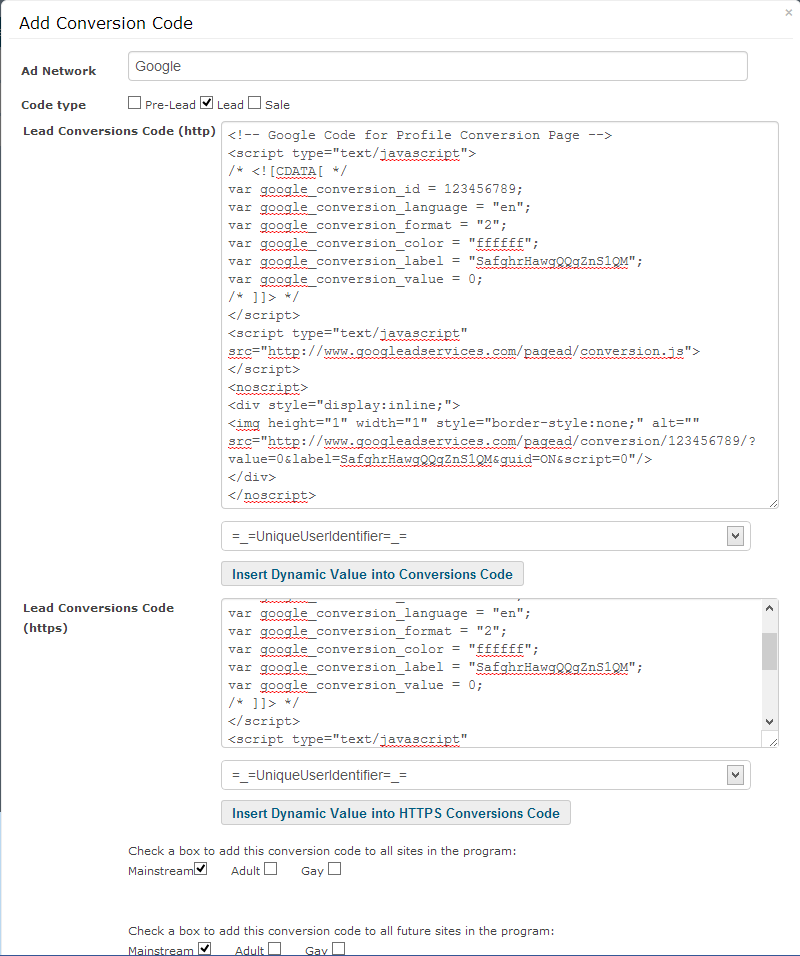
Task: Check Gay for all sites
Action: pos(334,868)
